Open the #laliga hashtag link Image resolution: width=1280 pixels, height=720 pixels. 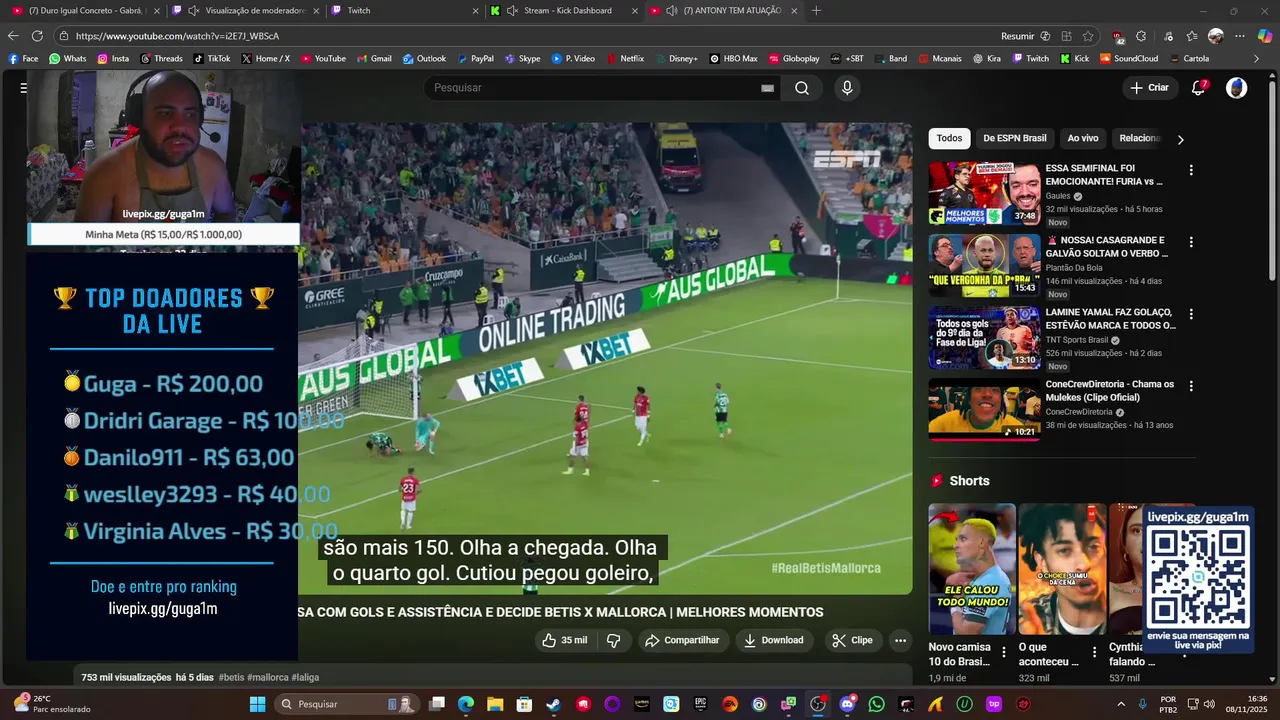(x=305, y=677)
